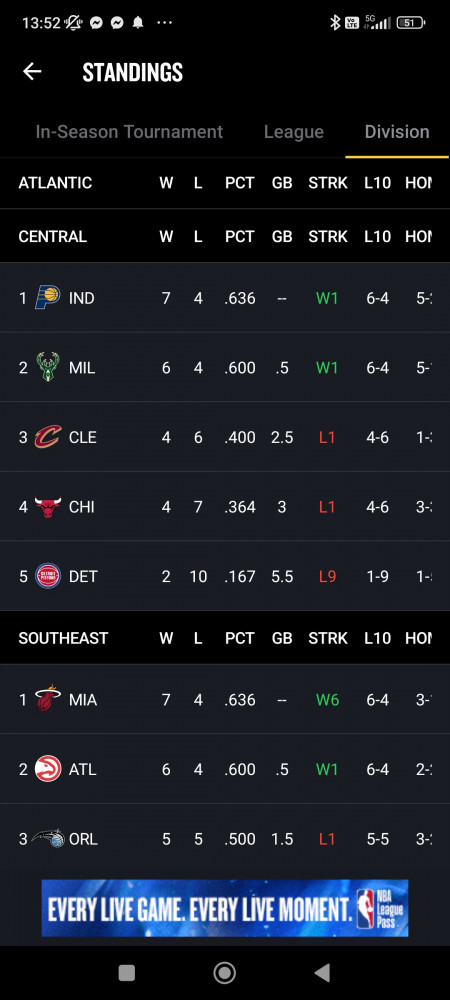Tap the Android home navigation button
Image resolution: width=450 pixels, height=1000 pixels.
tap(224, 973)
